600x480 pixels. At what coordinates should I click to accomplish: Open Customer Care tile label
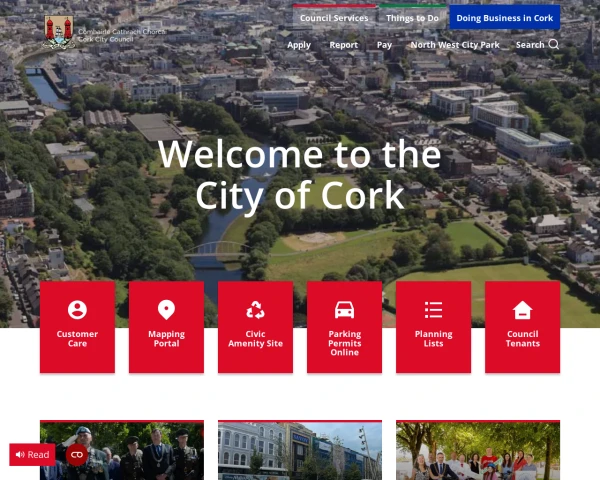click(77, 338)
